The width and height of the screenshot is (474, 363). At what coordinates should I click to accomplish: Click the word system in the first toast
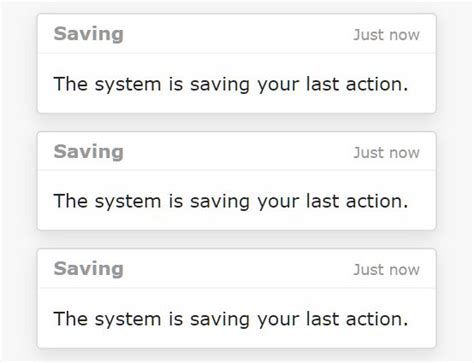coord(128,85)
